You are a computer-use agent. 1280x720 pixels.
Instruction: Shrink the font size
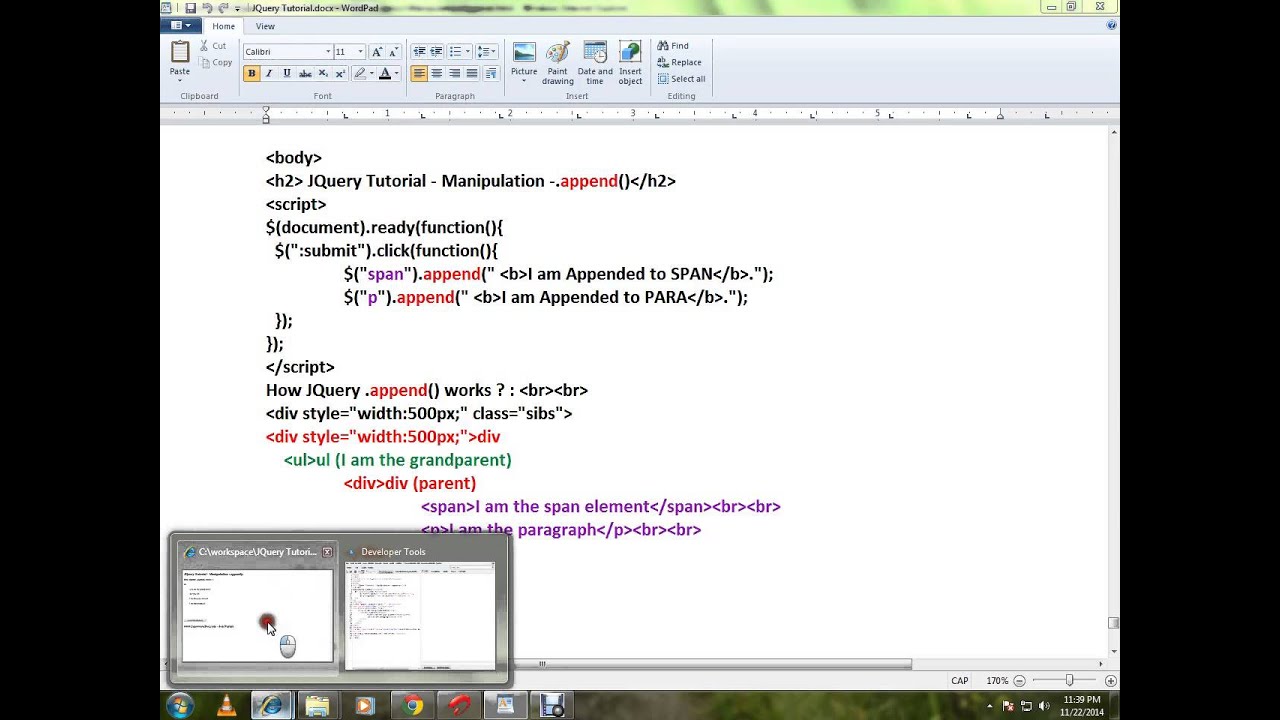[393, 52]
